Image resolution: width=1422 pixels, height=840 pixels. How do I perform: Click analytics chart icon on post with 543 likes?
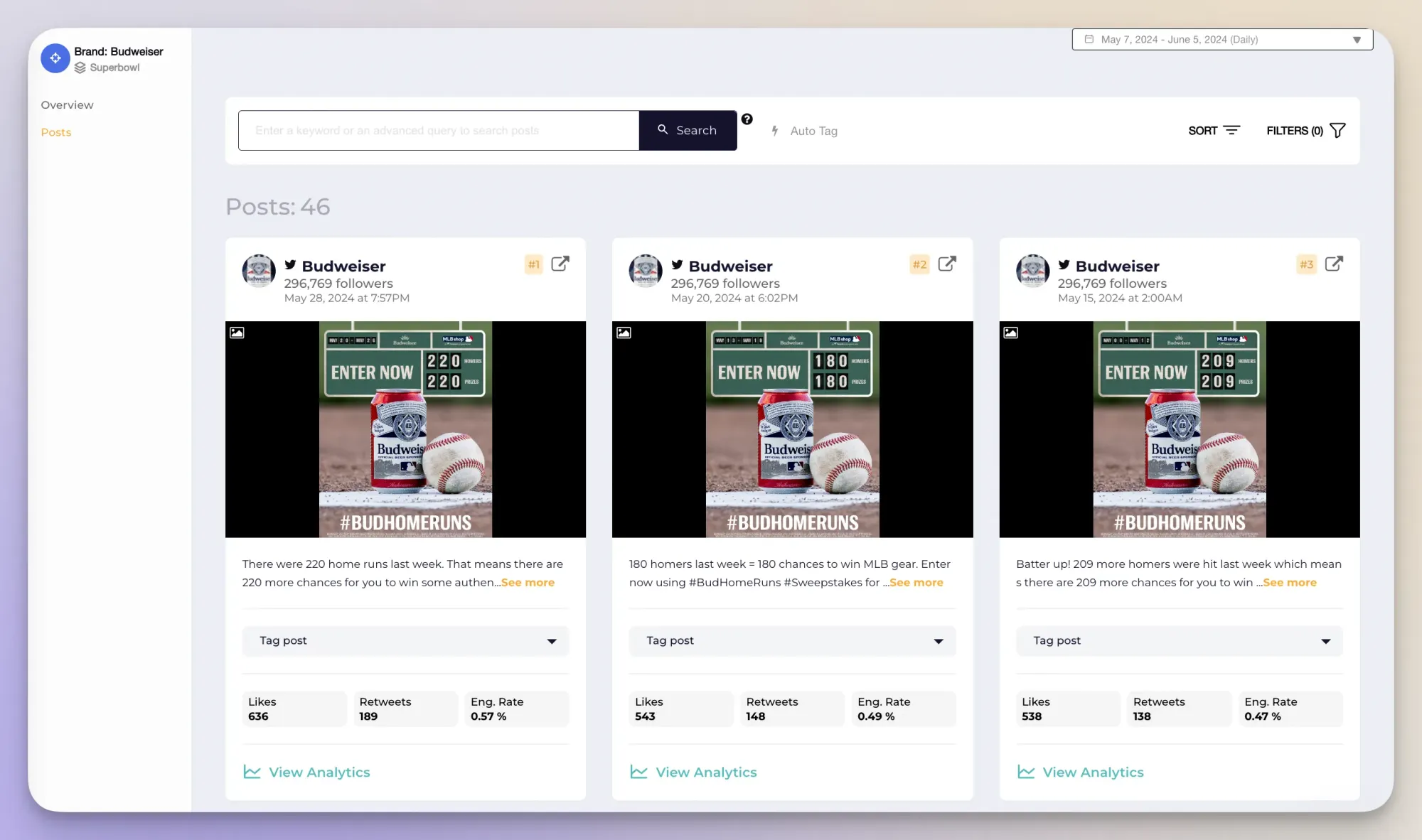638,772
